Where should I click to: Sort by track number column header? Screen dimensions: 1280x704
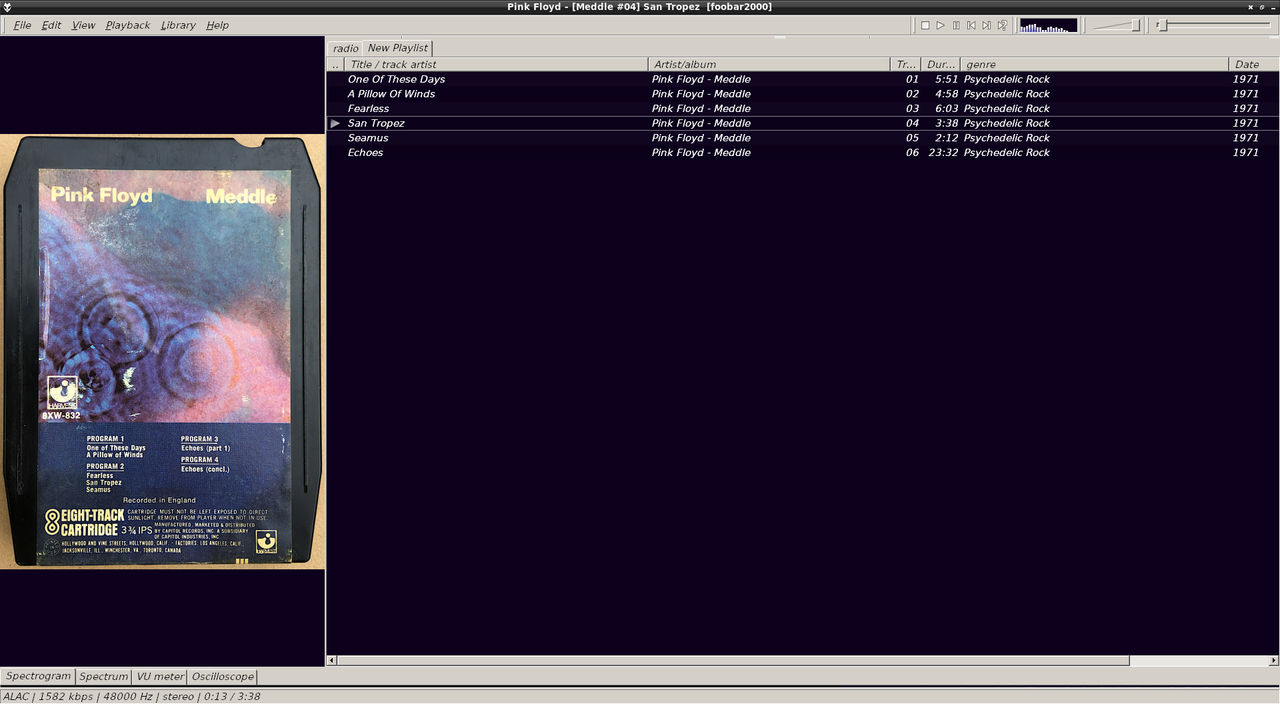(x=906, y=64)
